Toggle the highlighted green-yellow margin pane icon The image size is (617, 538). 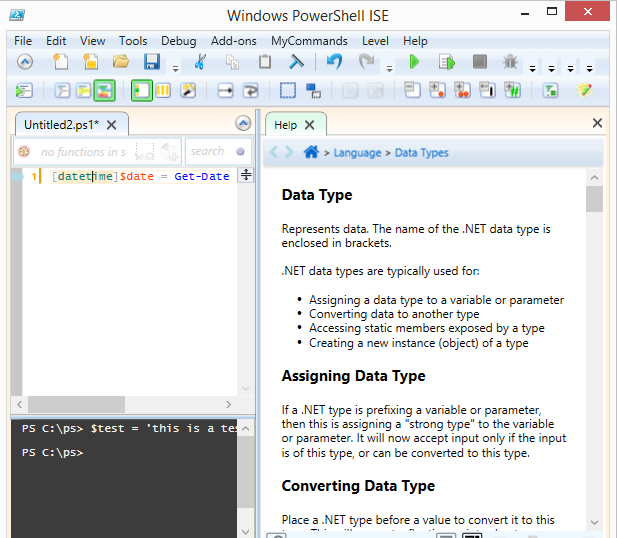tap(142, 91)
